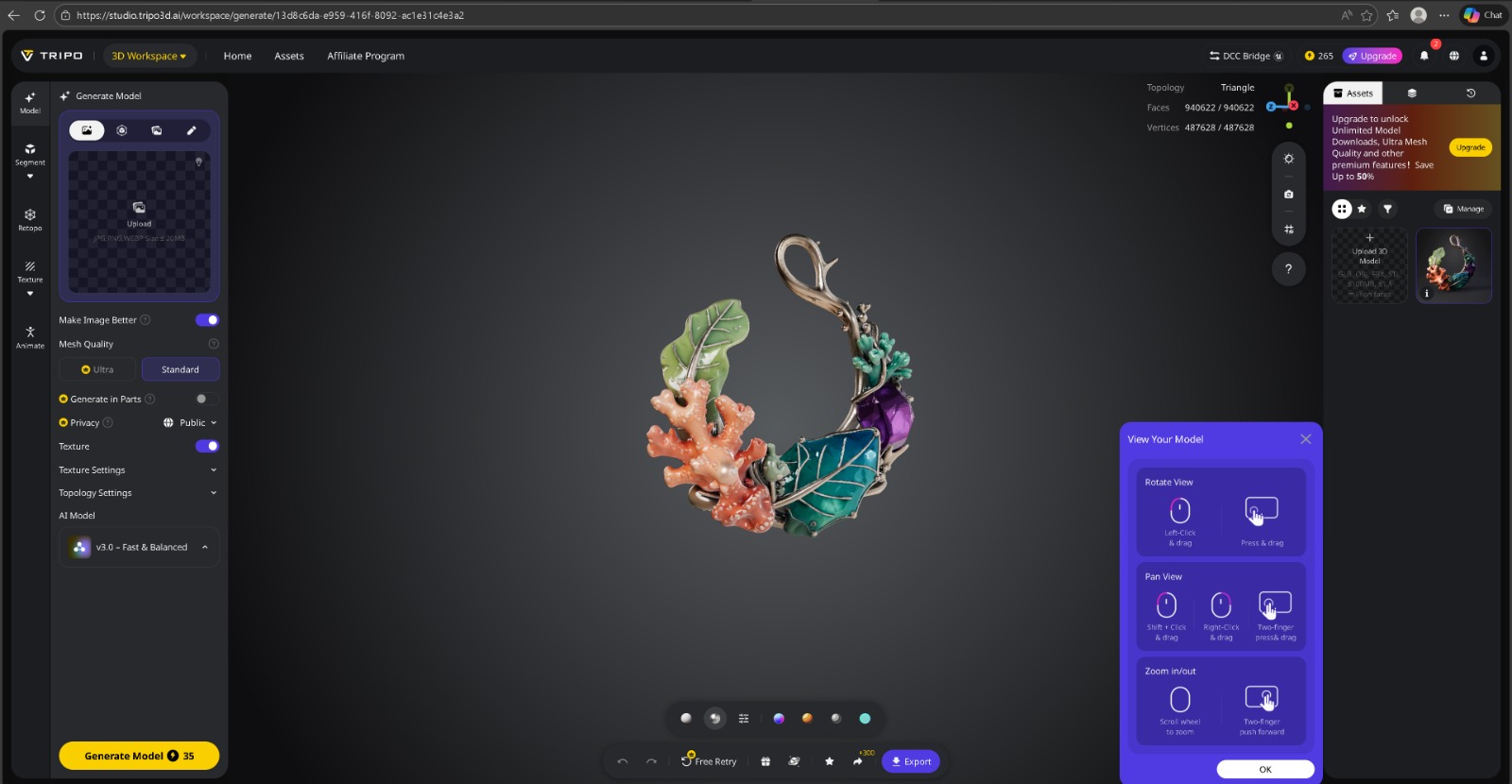
Task: Open the help question mark button
Action: [1288, 269]
